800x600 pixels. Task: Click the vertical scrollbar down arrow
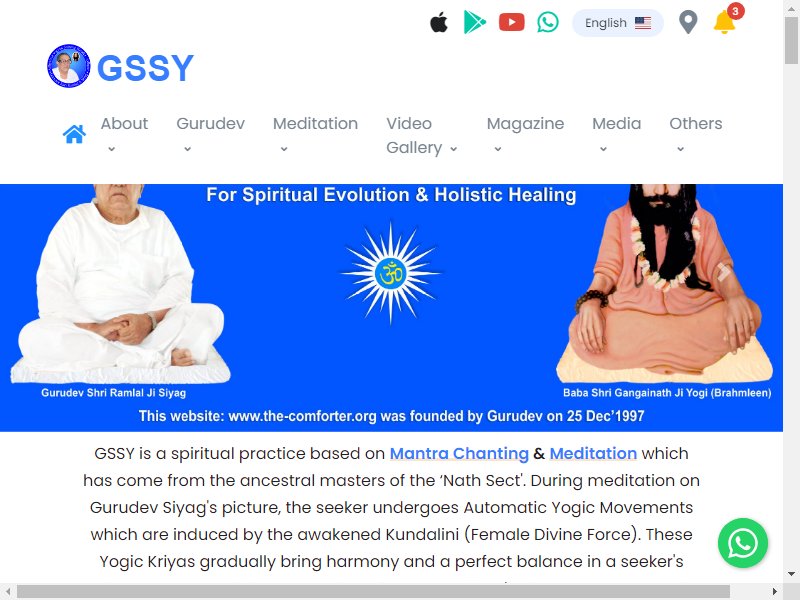click(x=791, y=573)
